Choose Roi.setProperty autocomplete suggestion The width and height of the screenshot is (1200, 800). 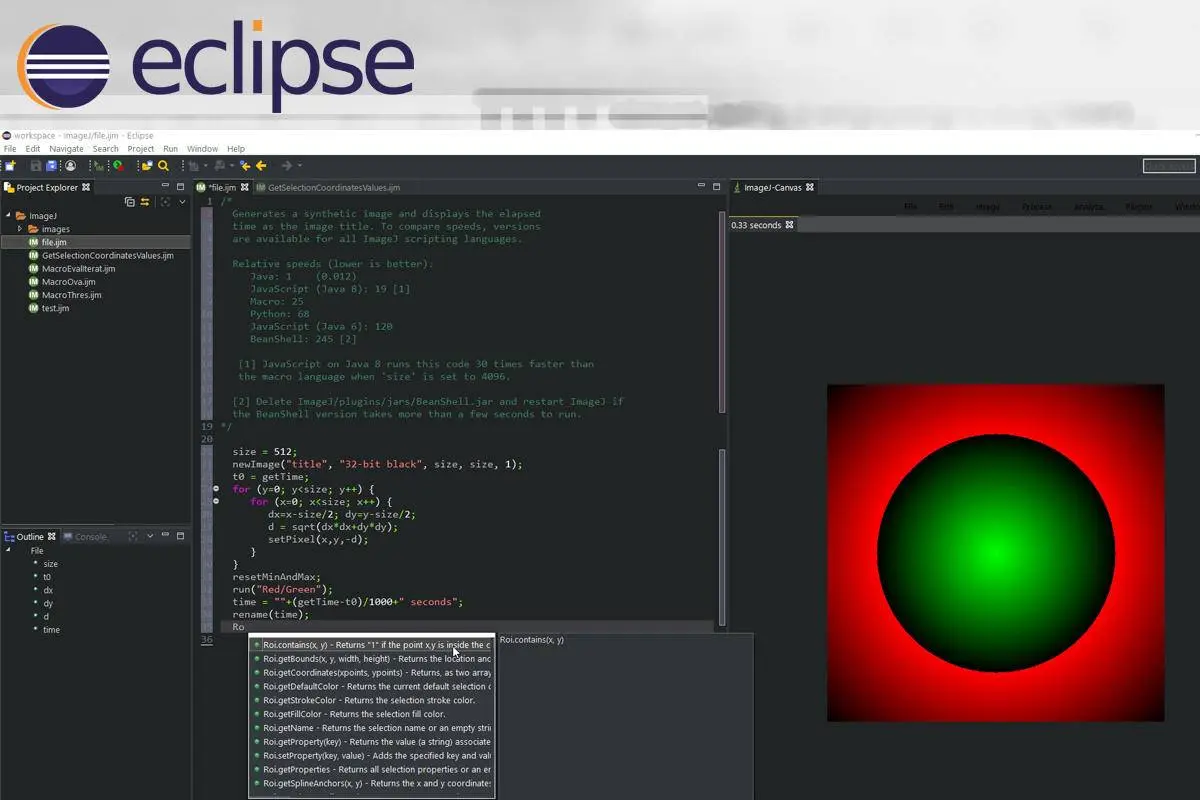(372, 755)
